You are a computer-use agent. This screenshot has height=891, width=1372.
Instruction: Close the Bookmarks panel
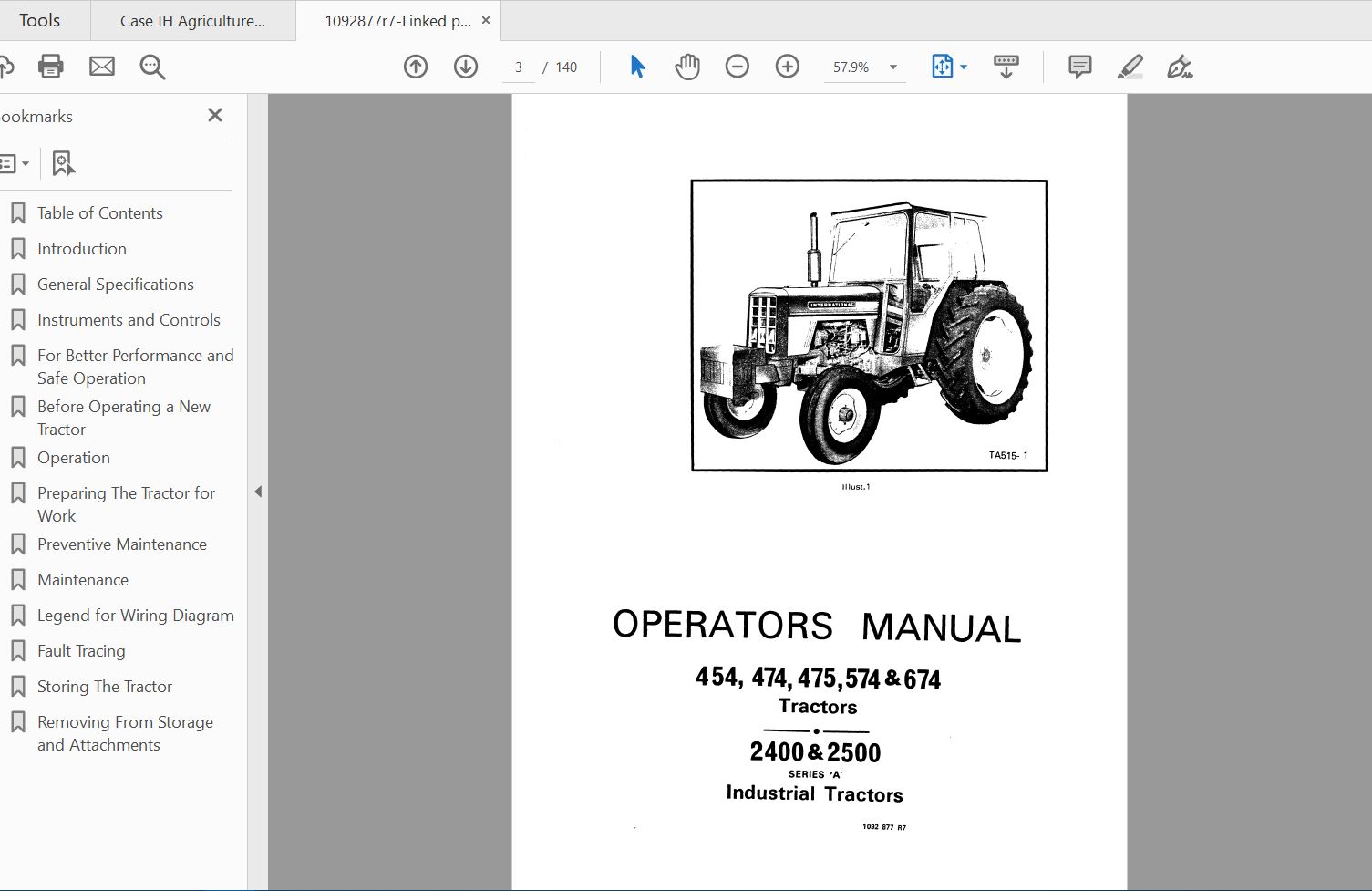(x=215, y=115)
